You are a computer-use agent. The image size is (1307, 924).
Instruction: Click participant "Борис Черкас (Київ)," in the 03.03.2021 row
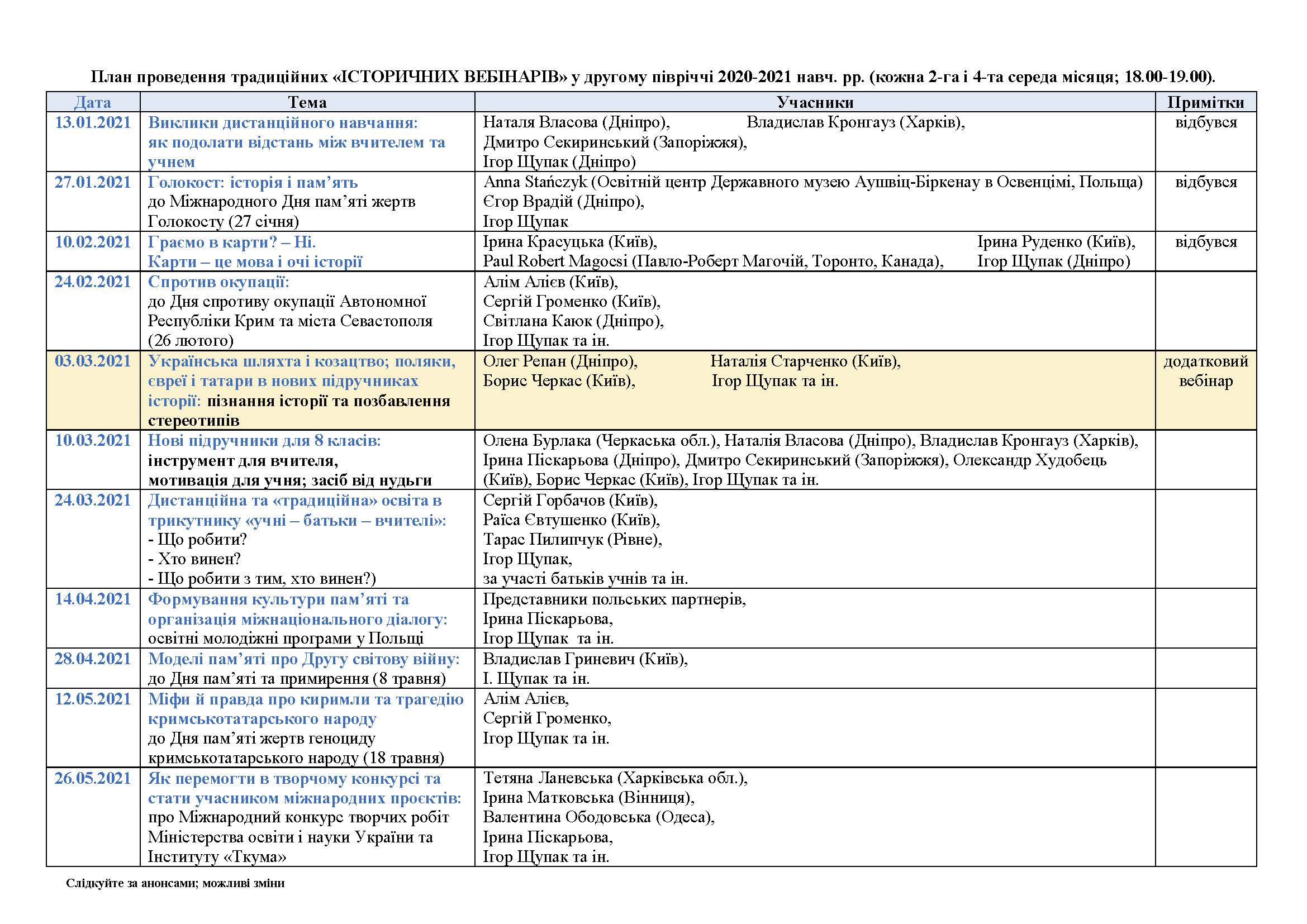click(559, 380)
